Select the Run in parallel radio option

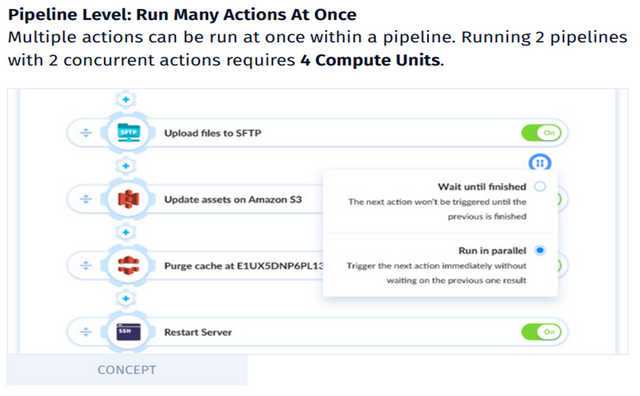coord(540,250)
